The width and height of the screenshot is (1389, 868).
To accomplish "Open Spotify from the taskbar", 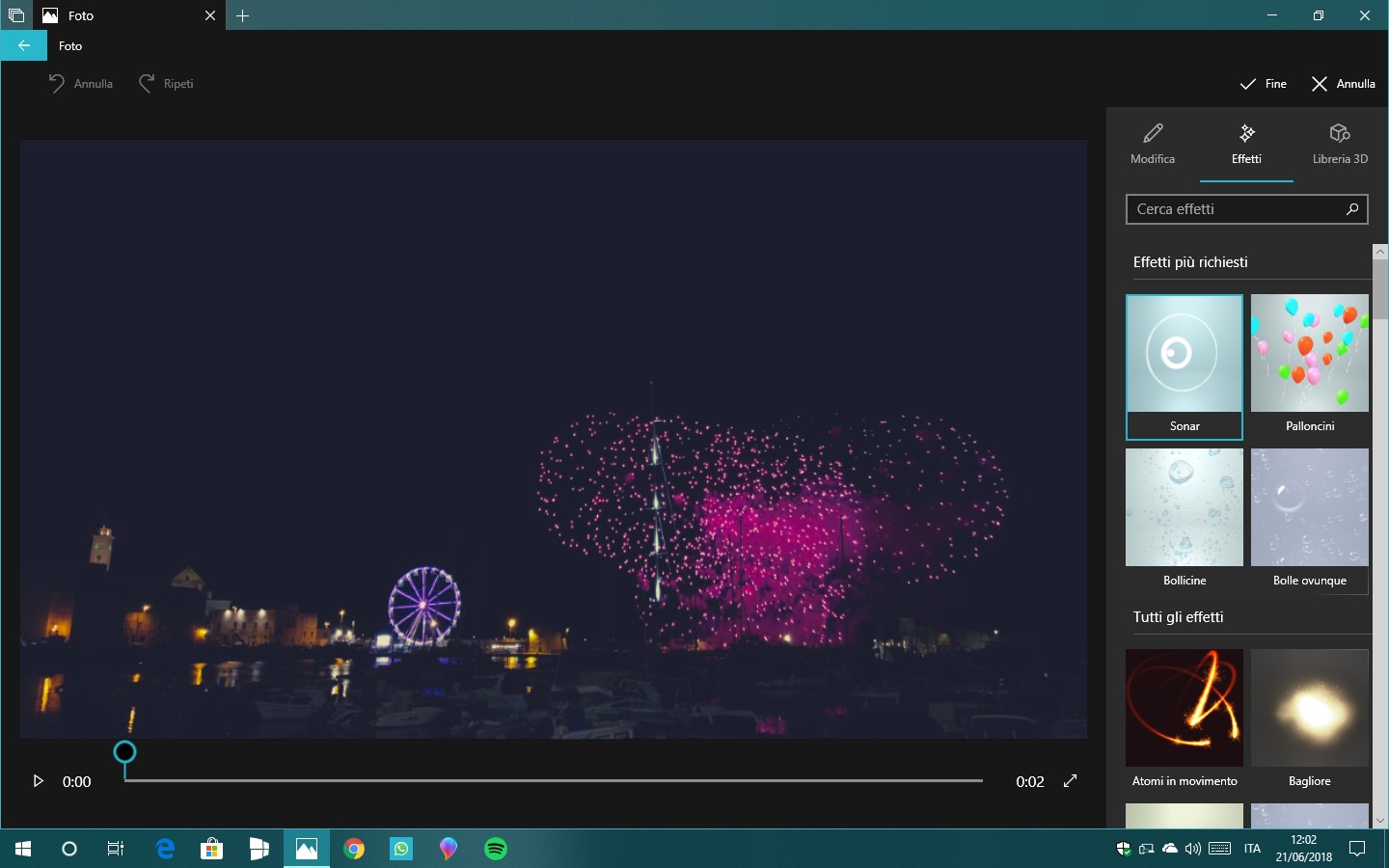I will (x=496, y=849).
